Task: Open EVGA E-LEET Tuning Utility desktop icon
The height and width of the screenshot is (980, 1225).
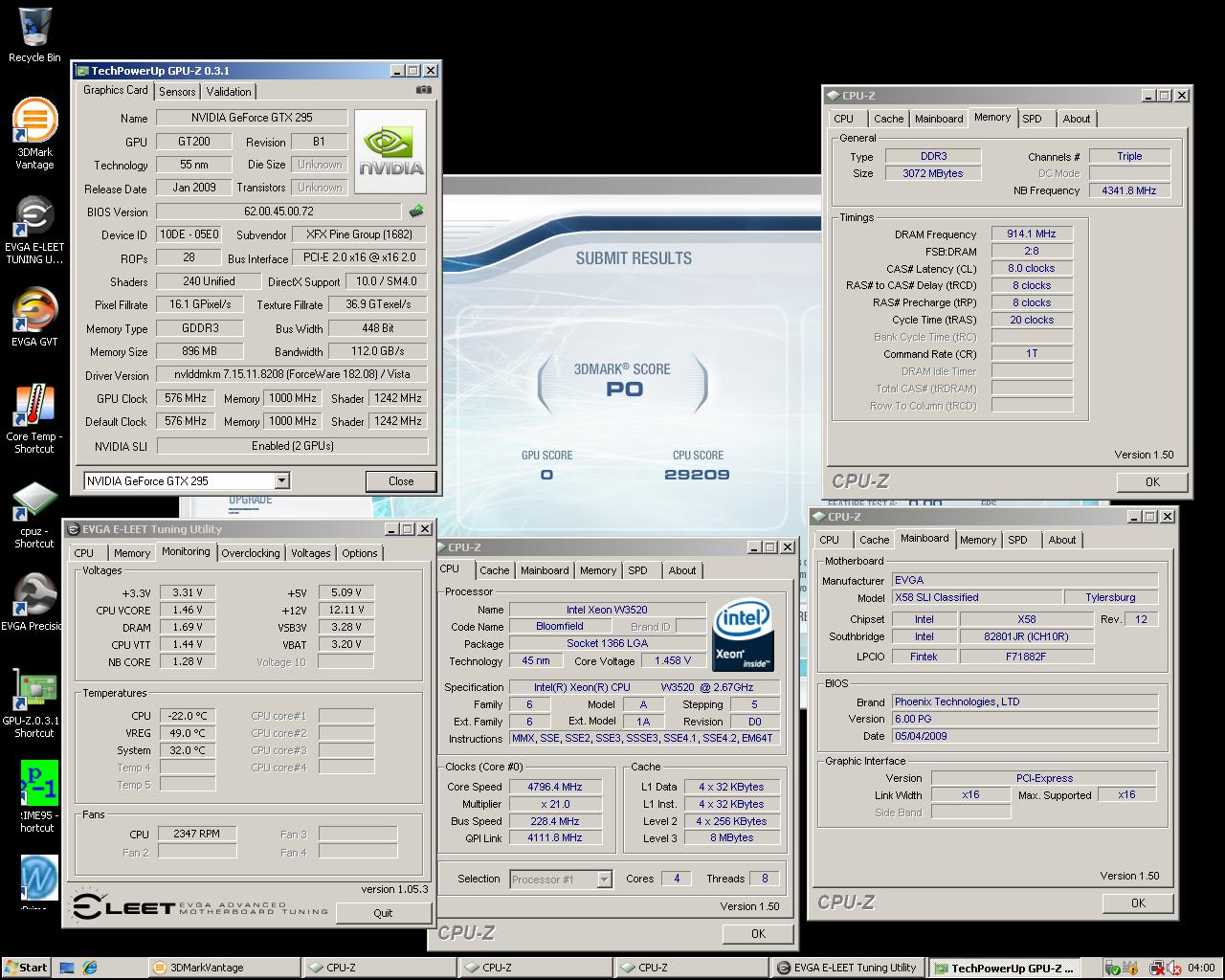Action: 34,231
